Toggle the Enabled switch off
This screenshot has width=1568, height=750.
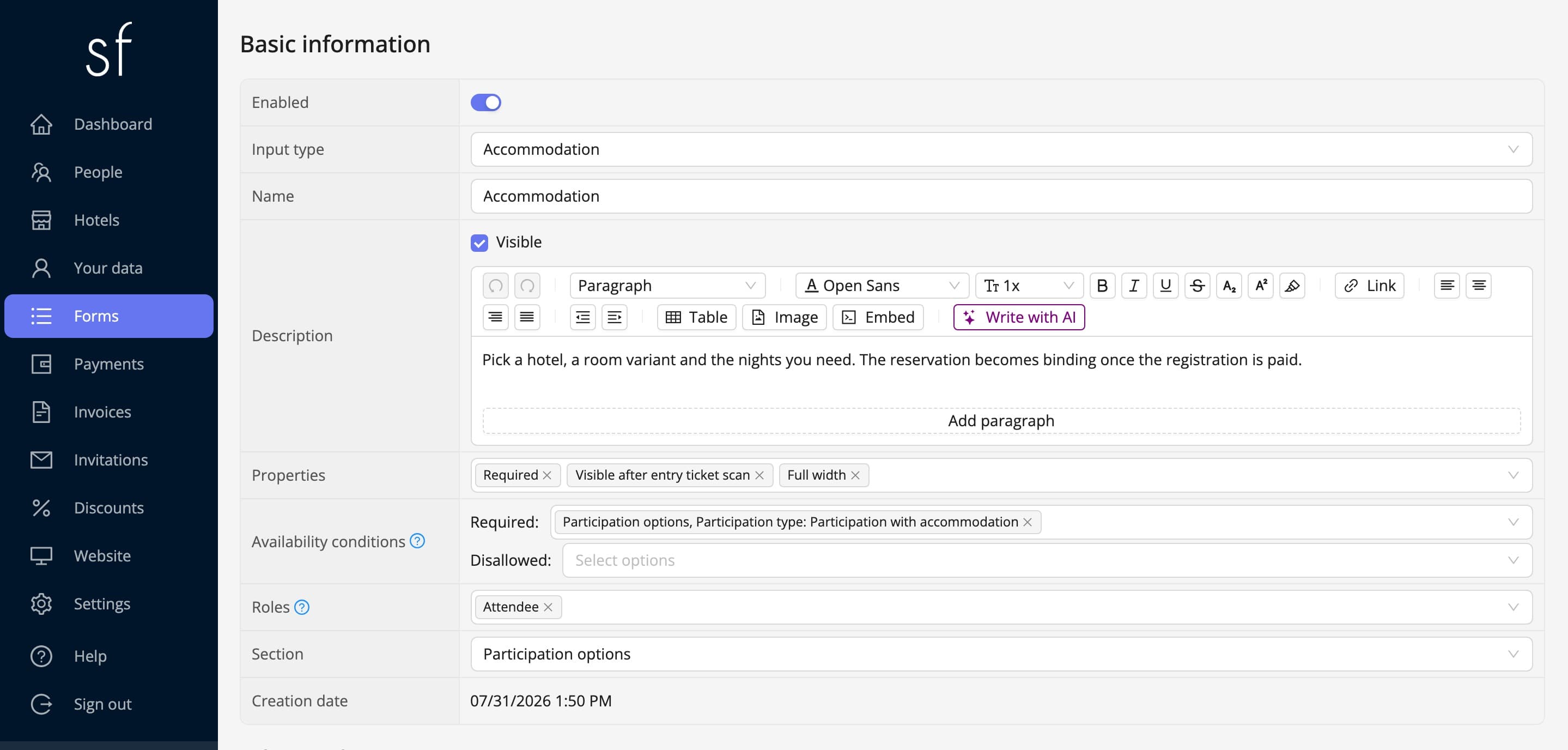tap(486, 102)
